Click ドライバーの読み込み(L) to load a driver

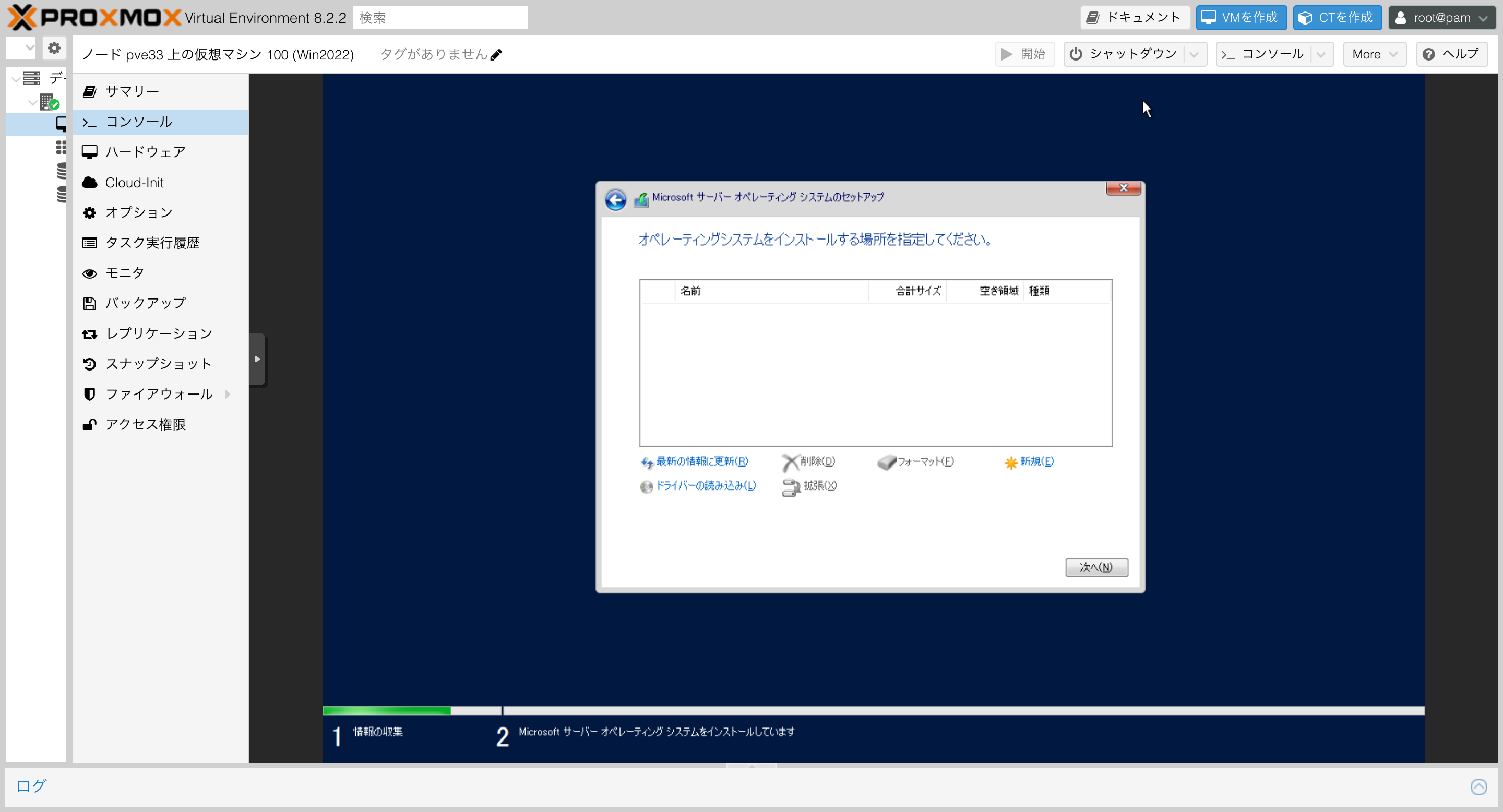coord(698,485)
